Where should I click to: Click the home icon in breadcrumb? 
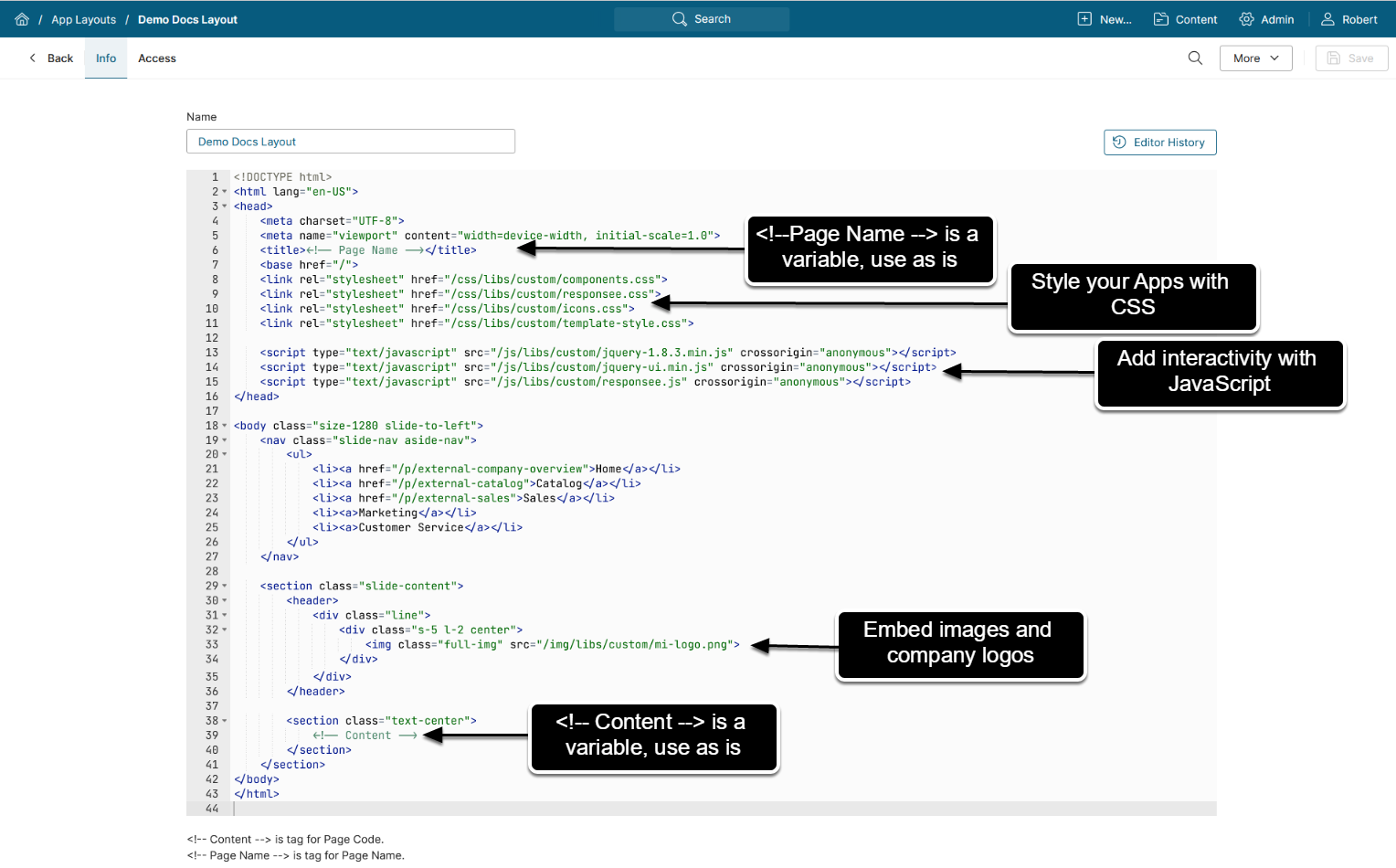tap(22, 19)
